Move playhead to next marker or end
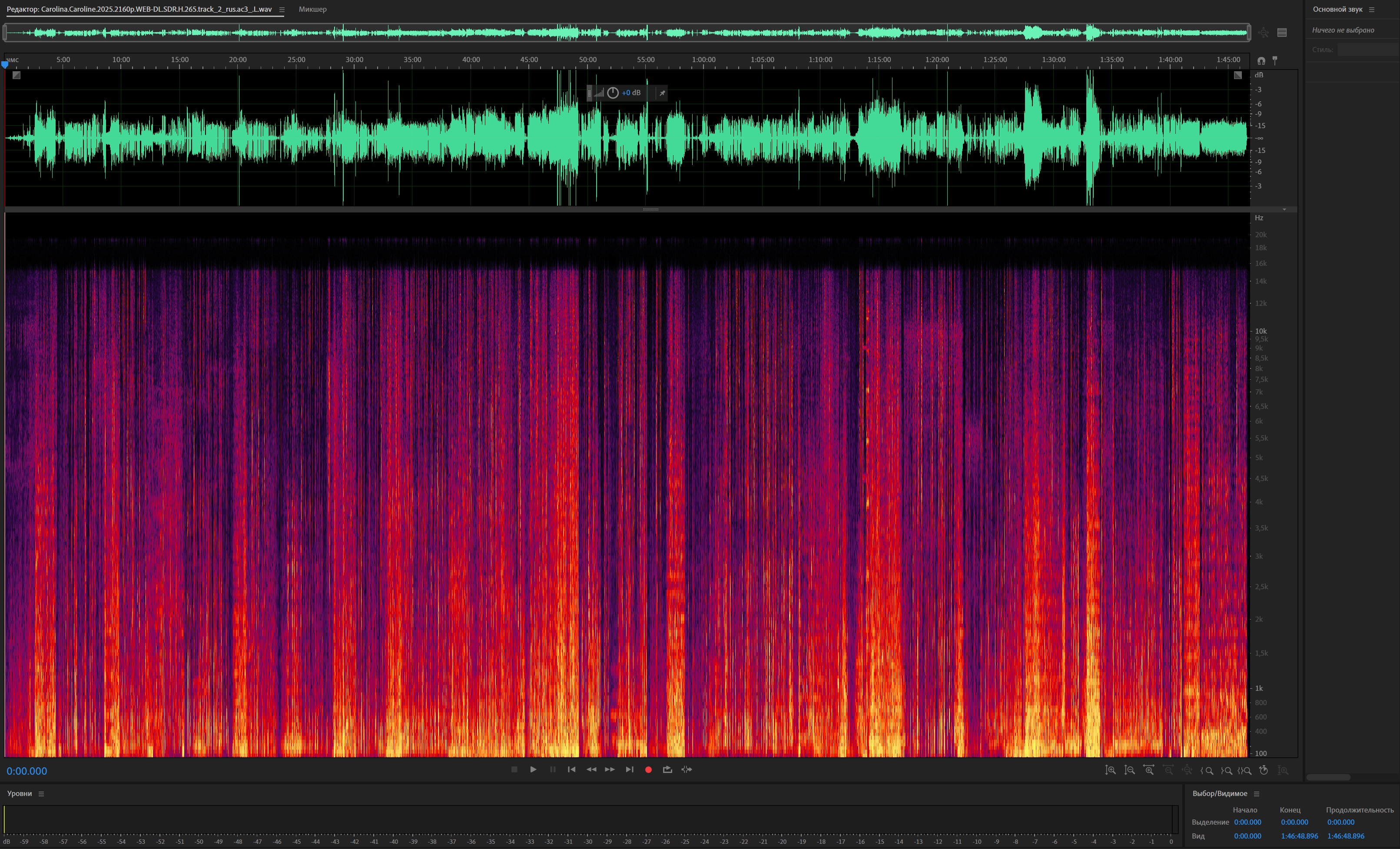The height and width of the screenshot is (849, 1400). click(629, 769)
